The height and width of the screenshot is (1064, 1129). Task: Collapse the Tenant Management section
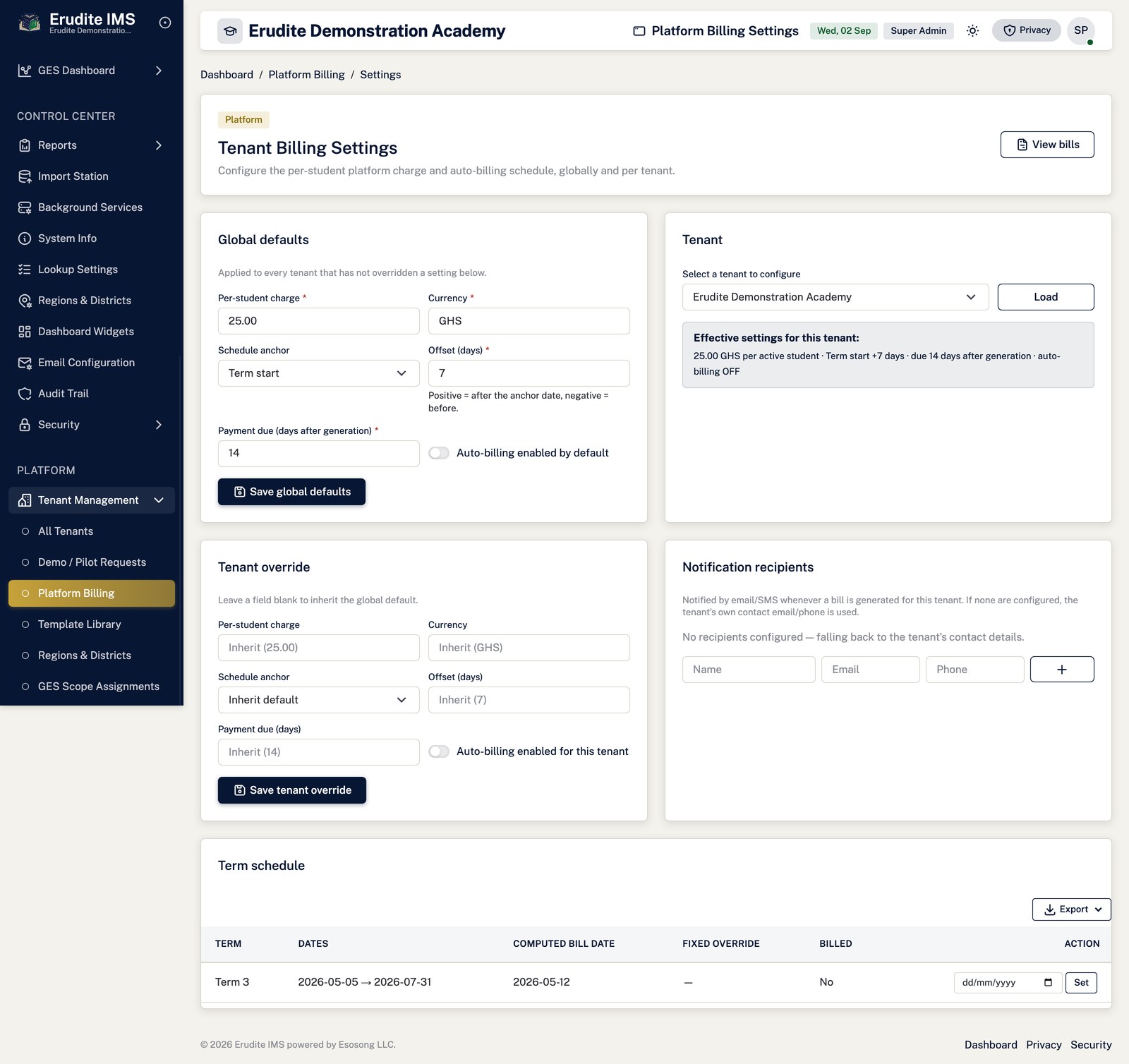tap(92, 500)
